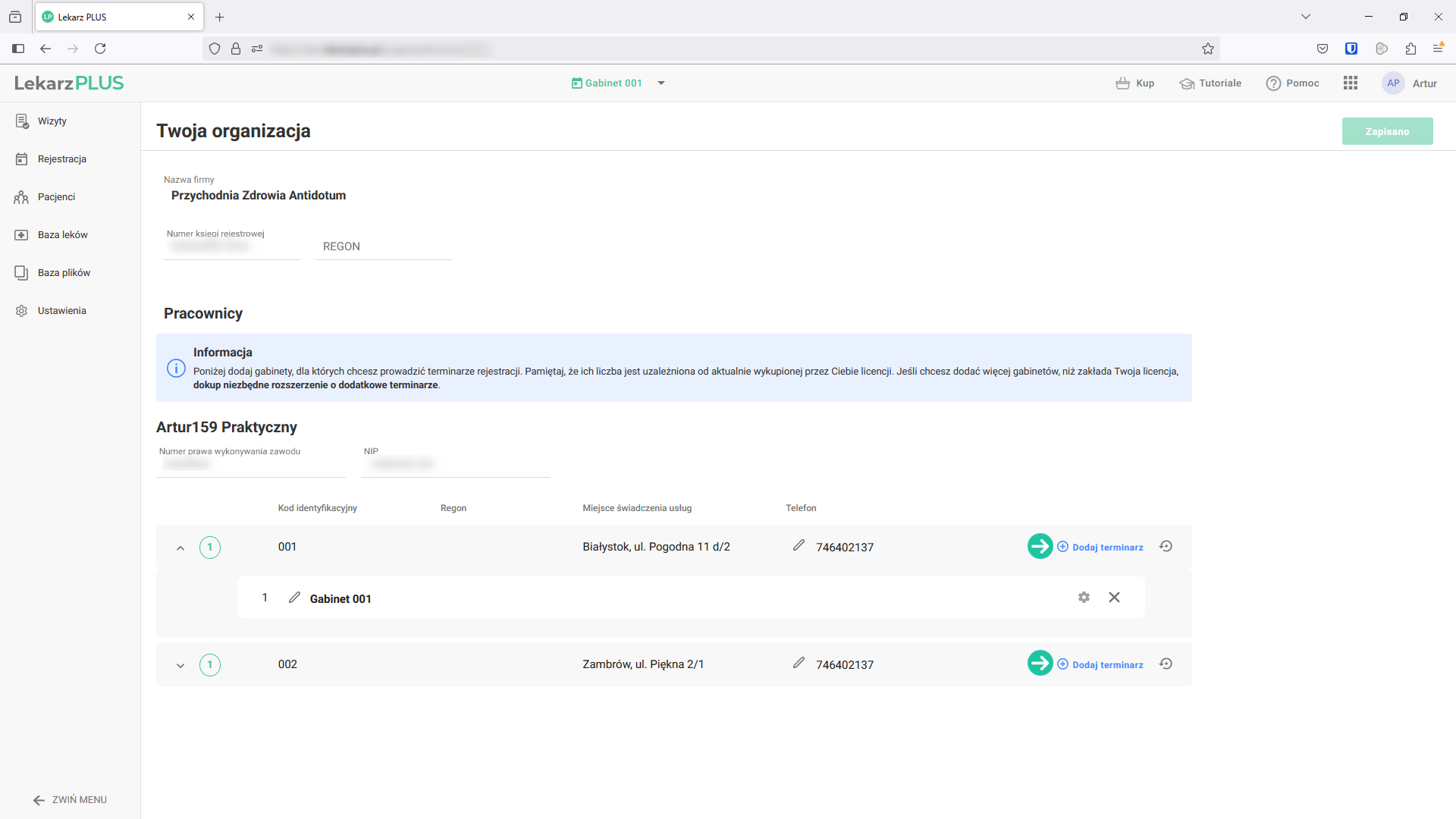Screen dimensions: 1456x819
Task: Edit the Zambrów row with pencil icon
Action: (799, 663)
